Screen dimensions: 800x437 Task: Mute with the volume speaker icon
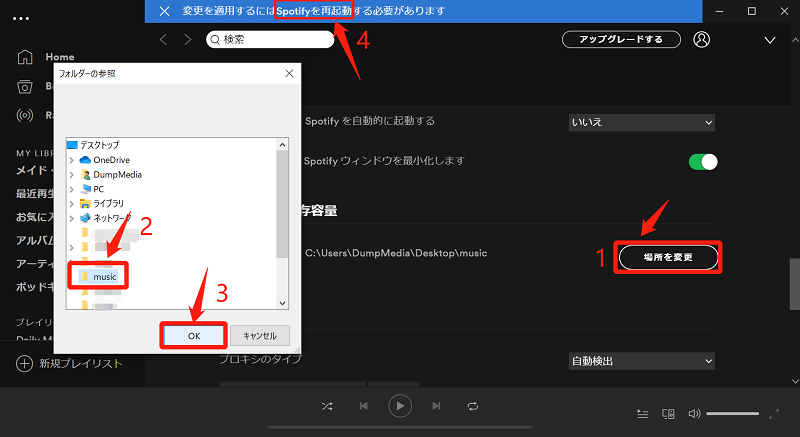694,414
